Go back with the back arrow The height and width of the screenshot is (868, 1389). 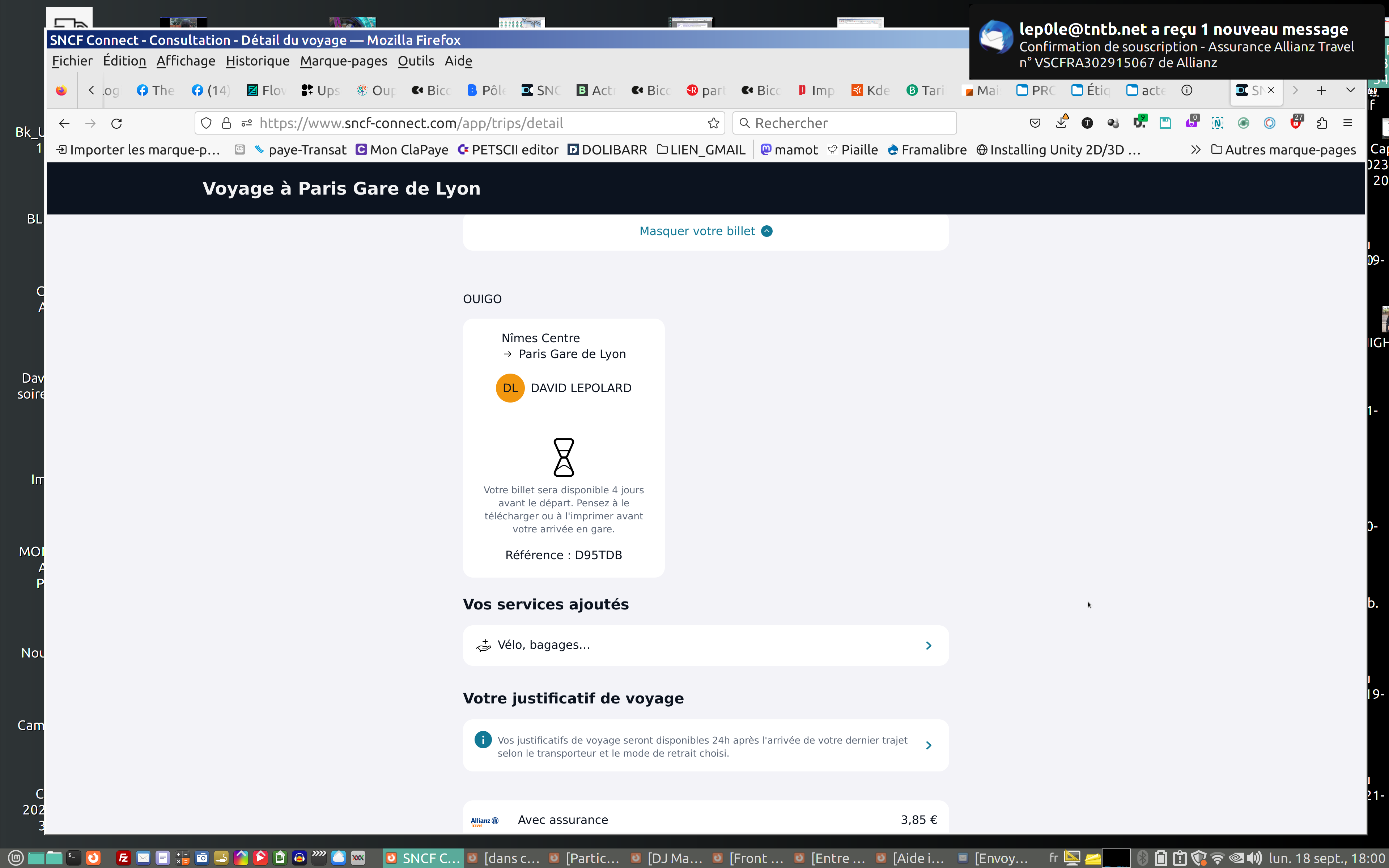point(64,123)
